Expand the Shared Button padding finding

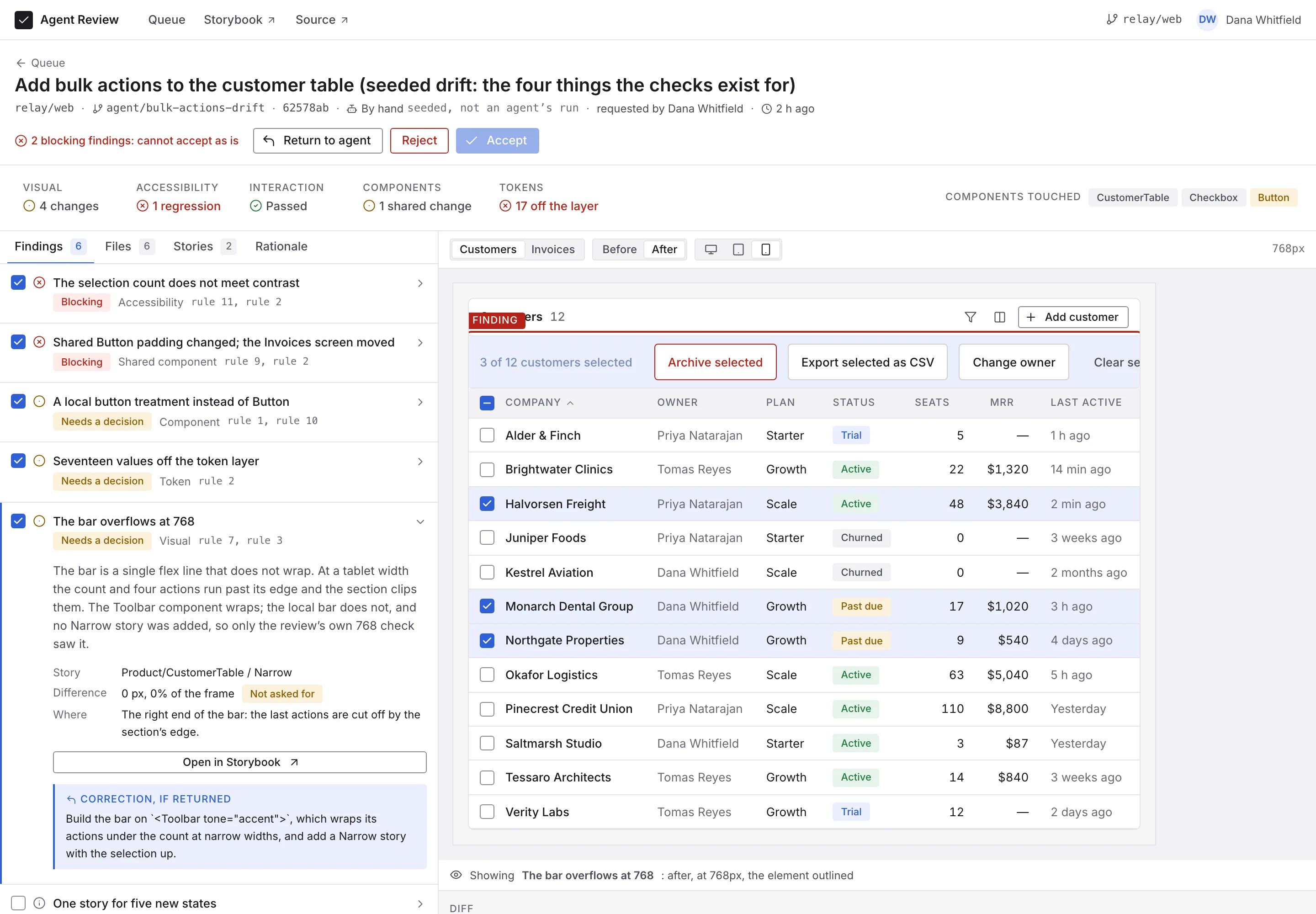[x=420, y=343]
